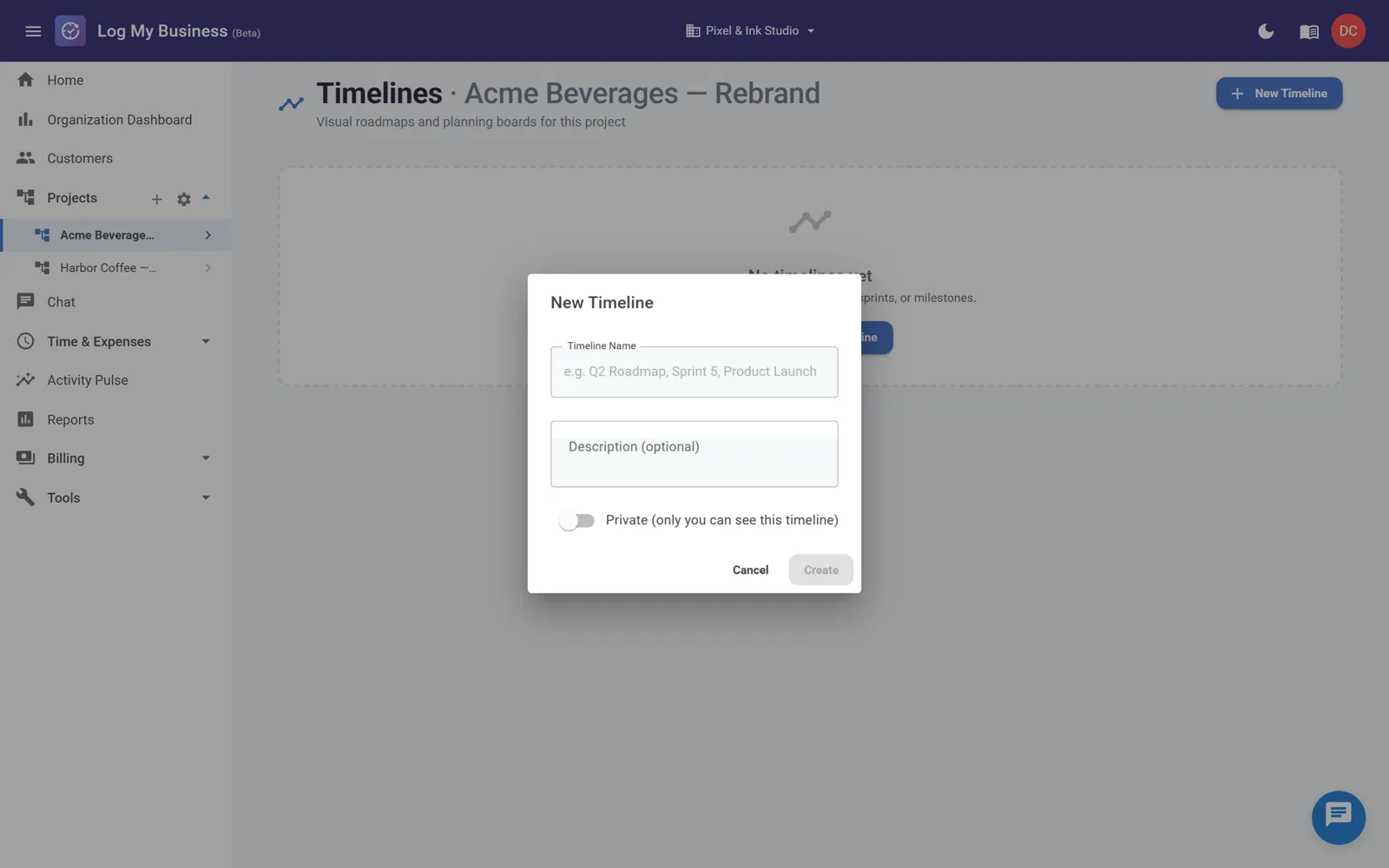Click the Log My Business title

click(162, 31)
